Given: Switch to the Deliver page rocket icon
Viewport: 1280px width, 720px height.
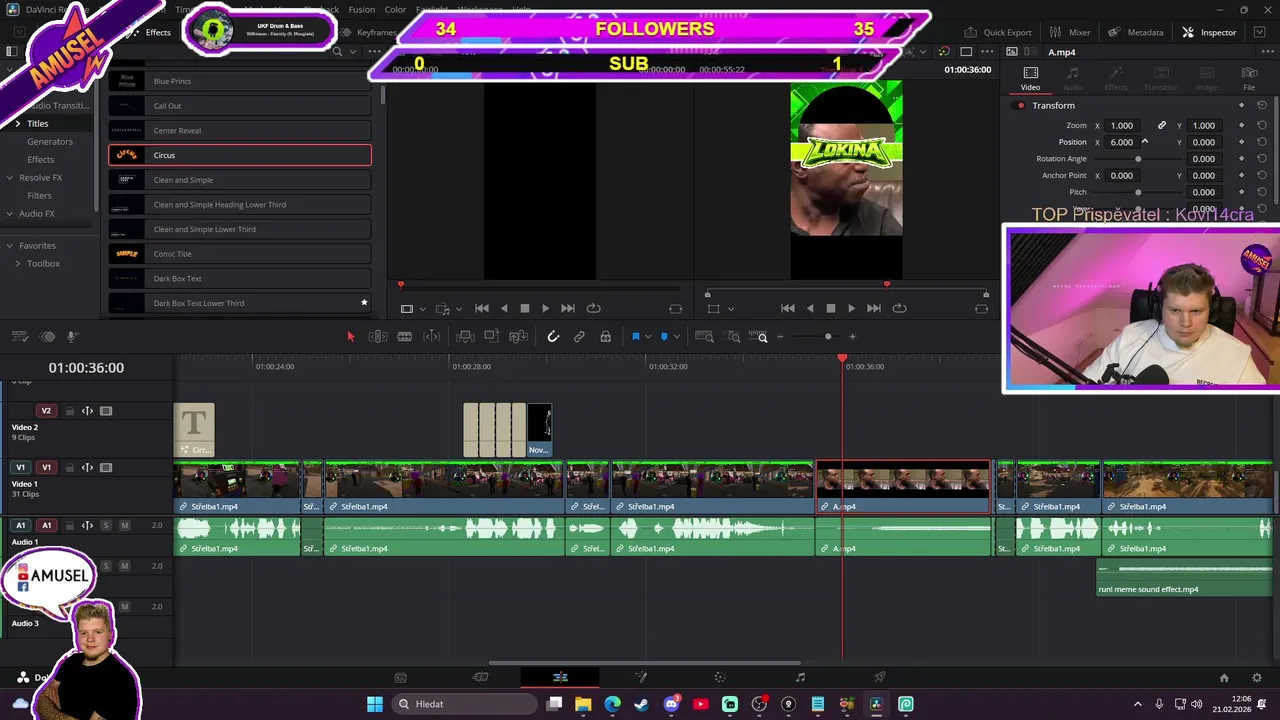Looking at the screenshot, I should (880, 677).
